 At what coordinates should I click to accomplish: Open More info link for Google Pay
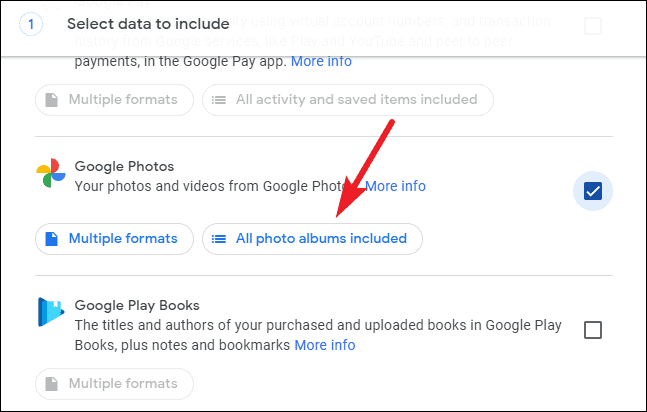[321, 61]
